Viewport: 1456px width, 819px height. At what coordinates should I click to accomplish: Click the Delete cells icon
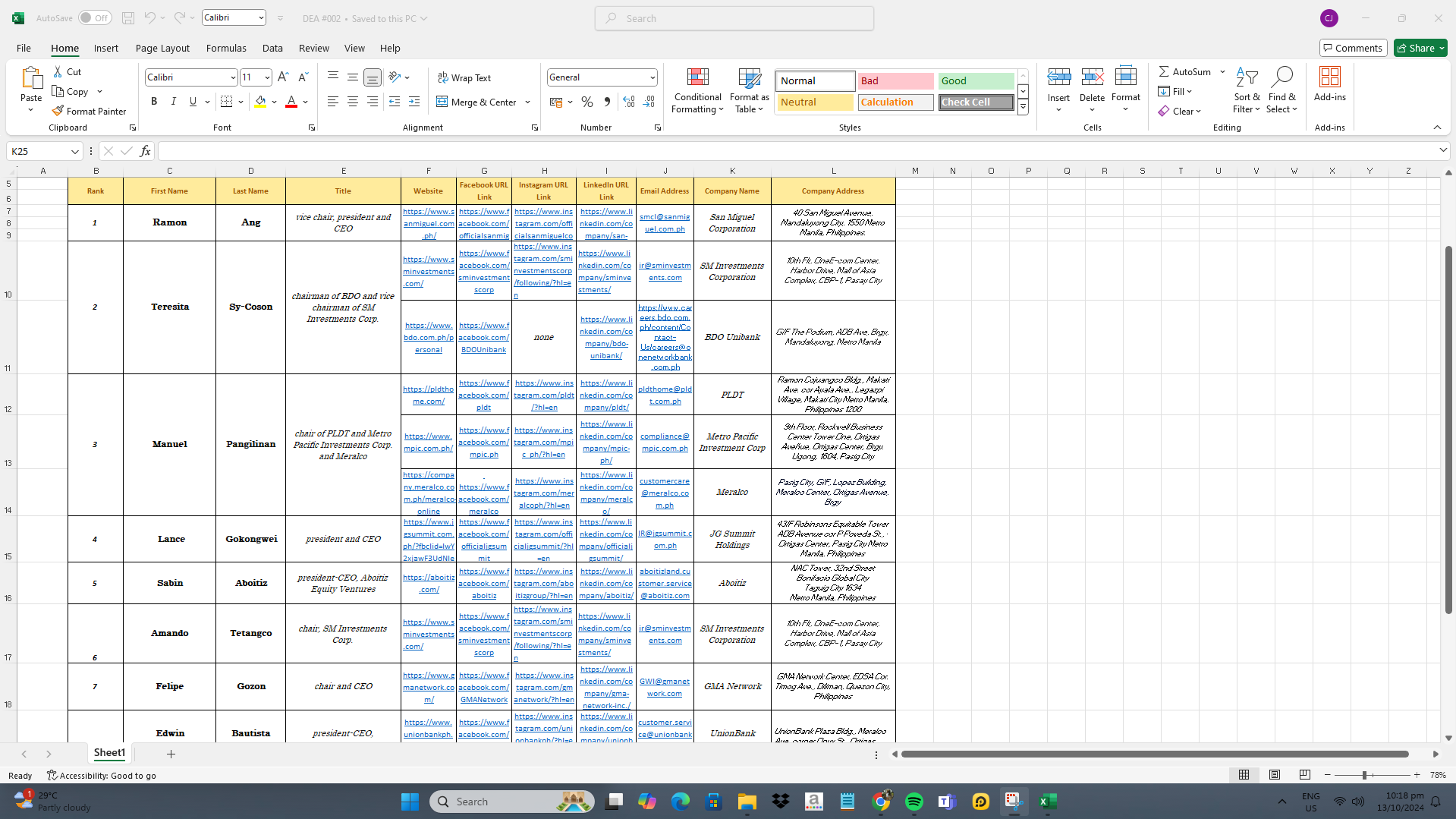[1093, 77]
